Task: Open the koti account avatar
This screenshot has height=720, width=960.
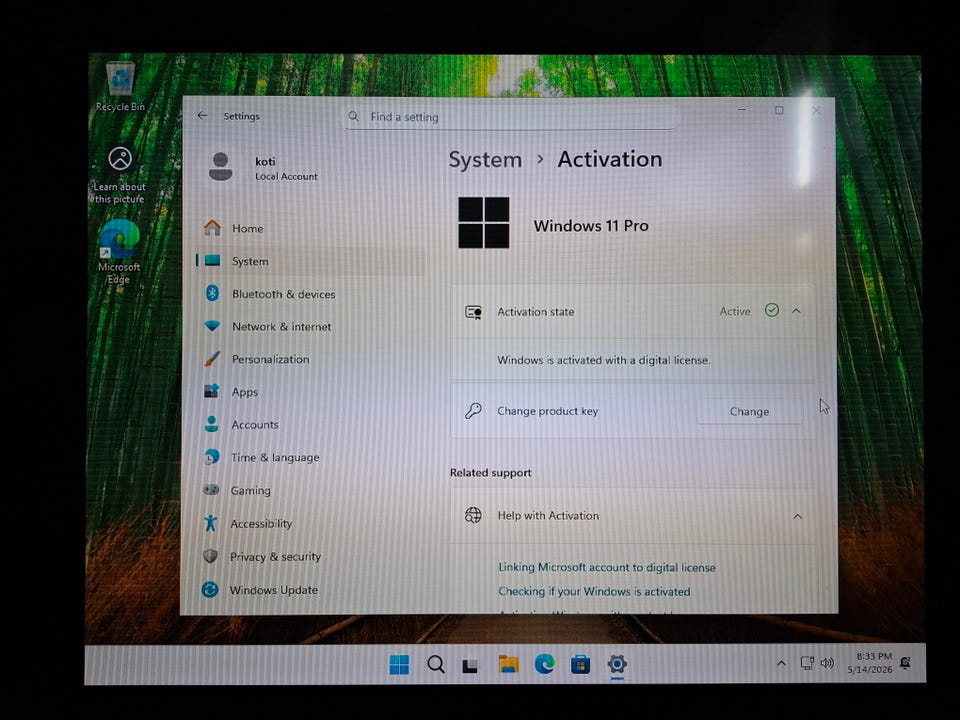Action: pyautogui.click(x=220, y=167)
